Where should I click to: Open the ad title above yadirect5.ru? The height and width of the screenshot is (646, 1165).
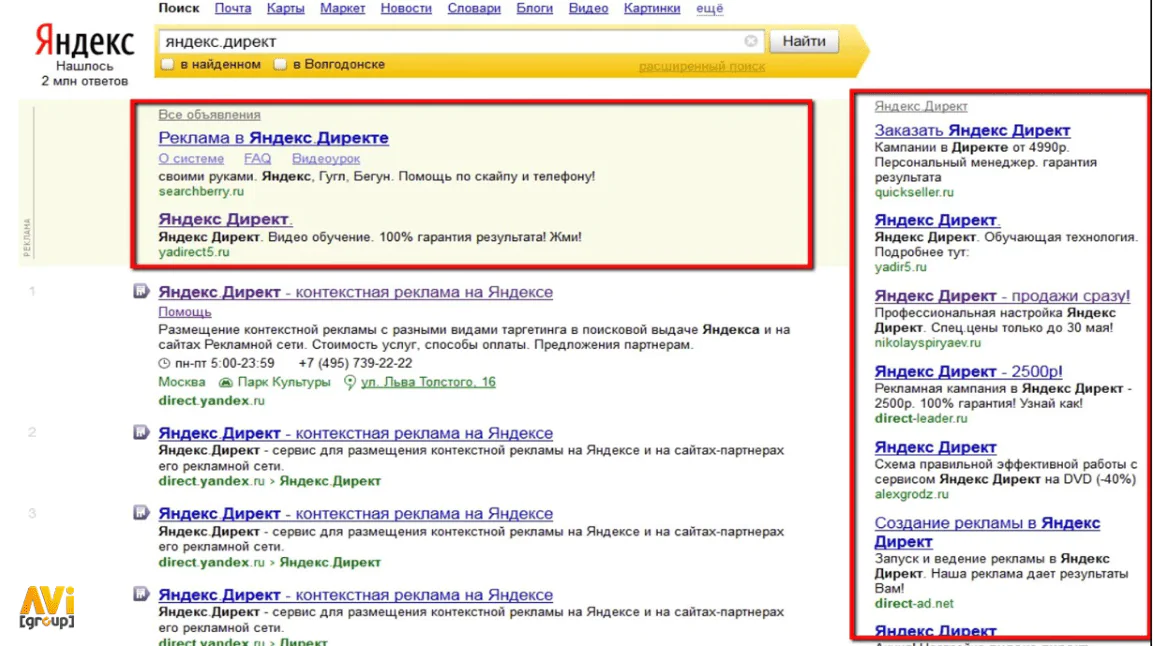tap(225, 219)
